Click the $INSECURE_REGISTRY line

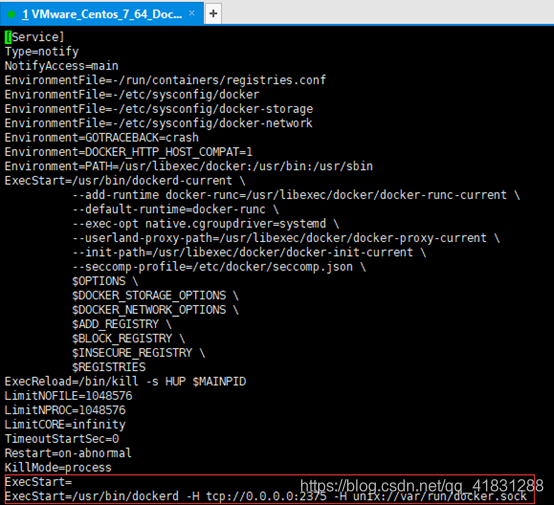tap(139, 353)
